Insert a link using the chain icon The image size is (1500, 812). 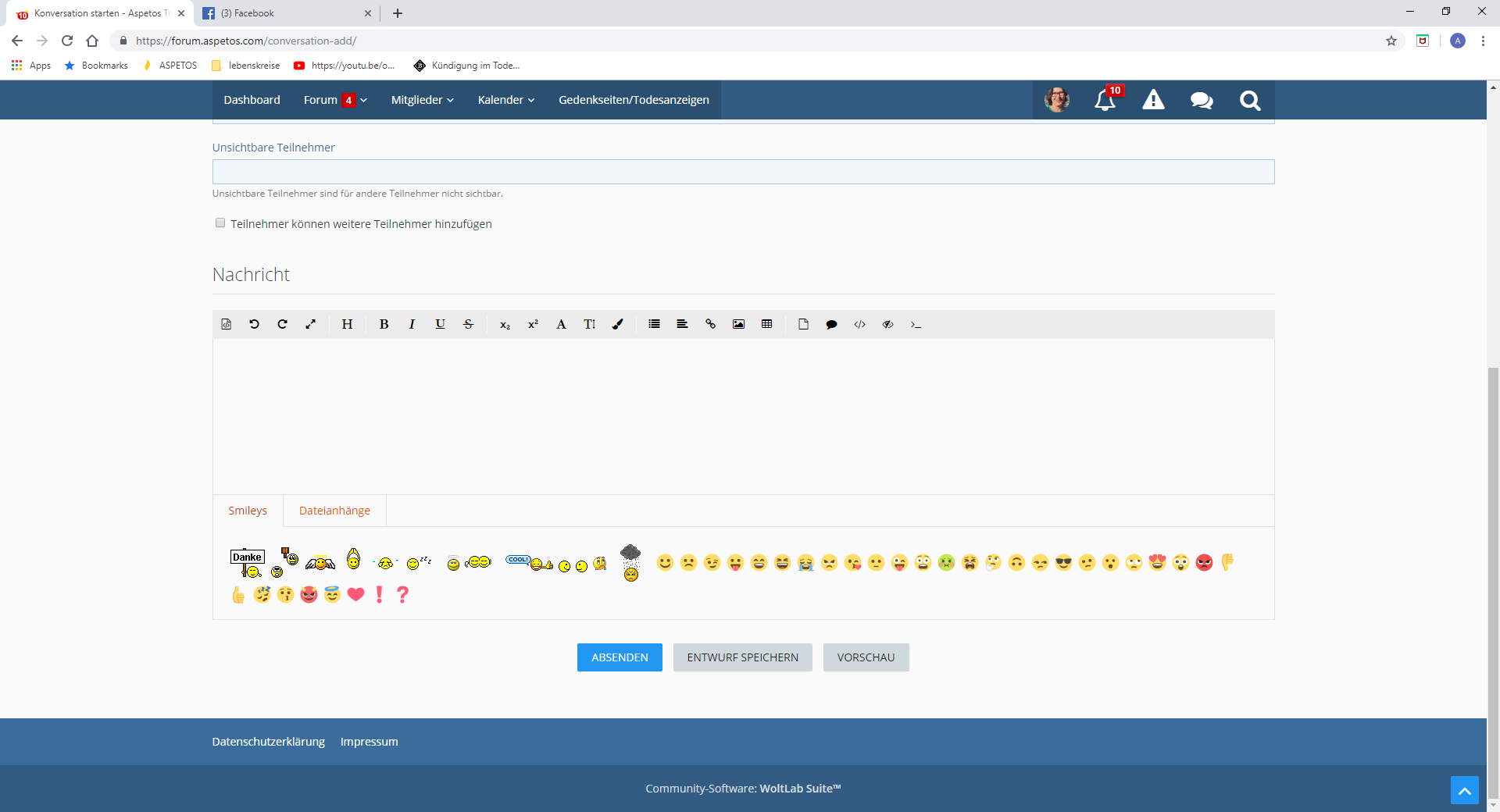tap(710, 324)
